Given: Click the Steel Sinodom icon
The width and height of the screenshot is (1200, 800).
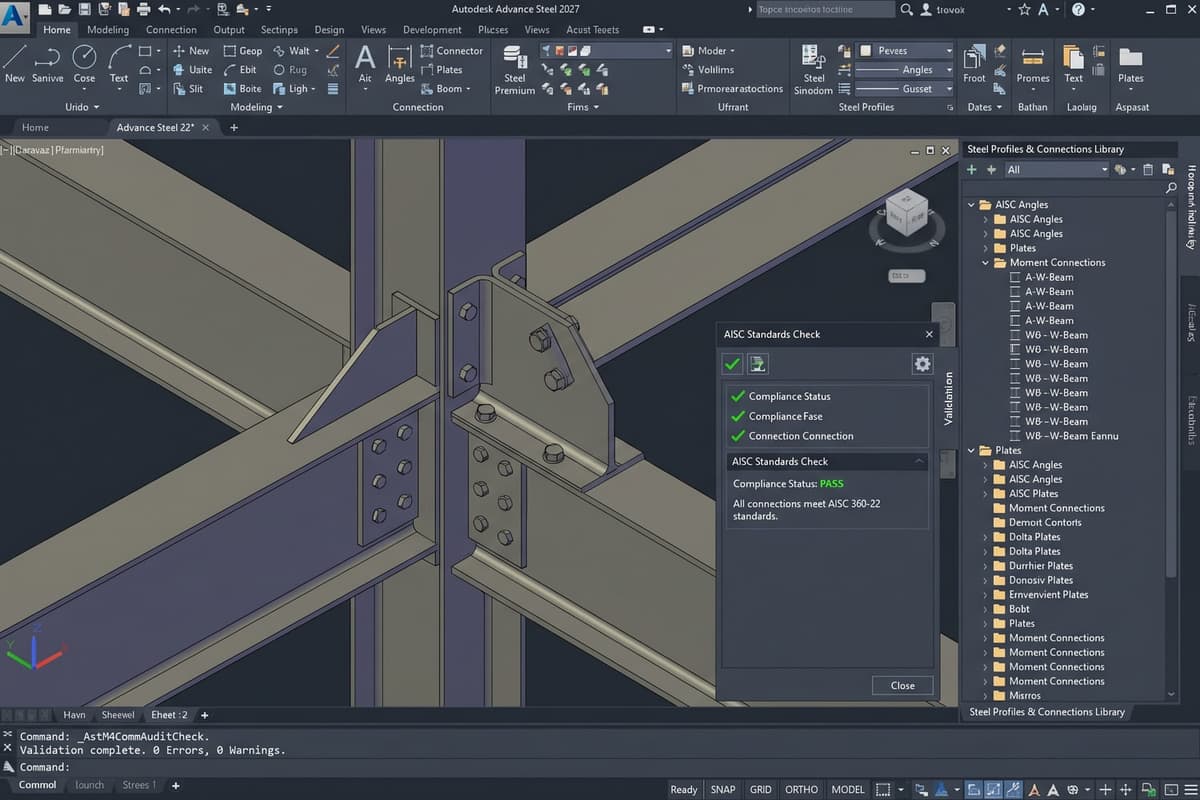Looking at the screenshot, I should click(x=814, y=57).
